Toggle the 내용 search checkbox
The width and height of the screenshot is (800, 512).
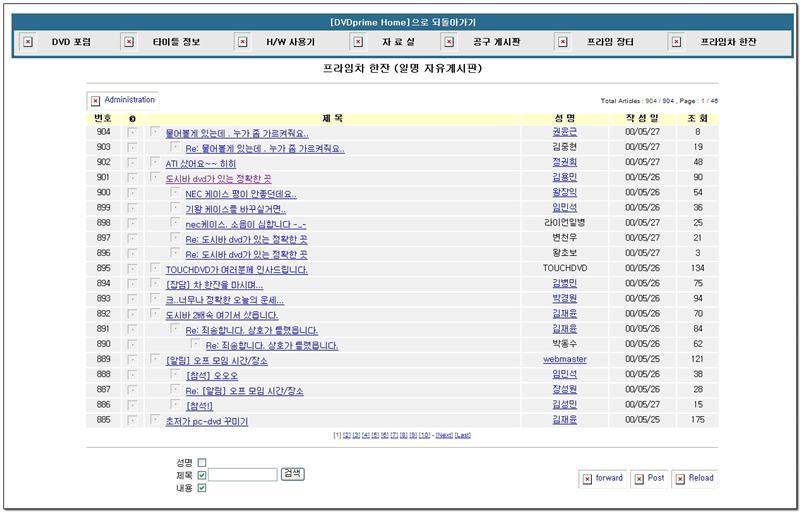click(x=202, y=488)
